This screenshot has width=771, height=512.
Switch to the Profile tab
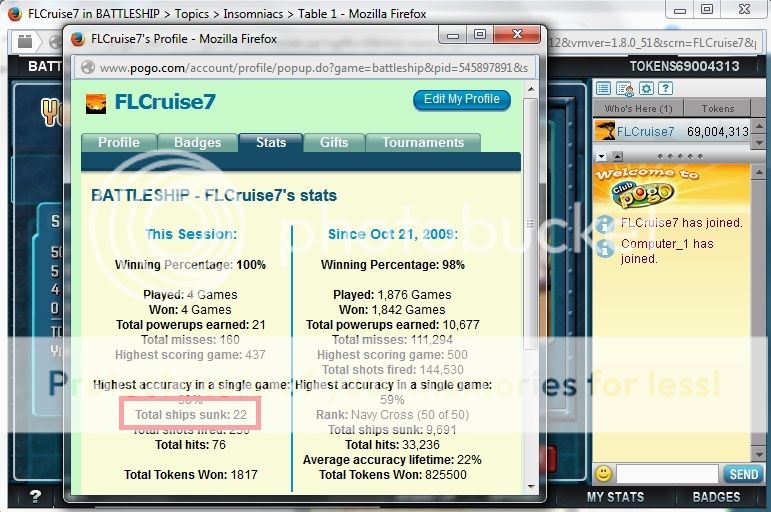click(119, 143)
